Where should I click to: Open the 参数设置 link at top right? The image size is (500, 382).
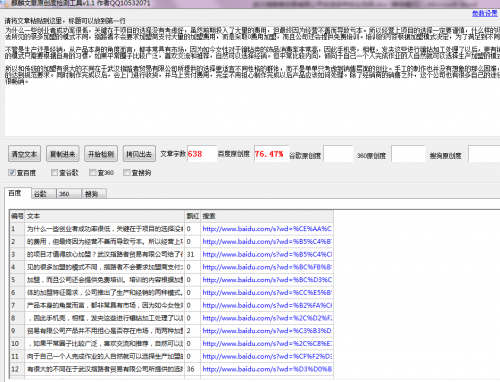pos(485,13)
